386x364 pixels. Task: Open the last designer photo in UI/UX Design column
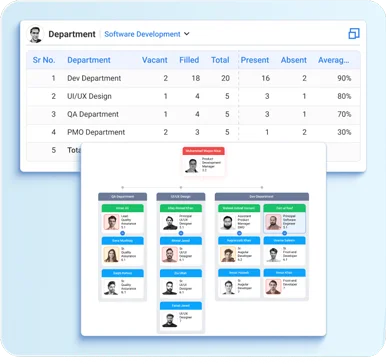coord(170,320)
